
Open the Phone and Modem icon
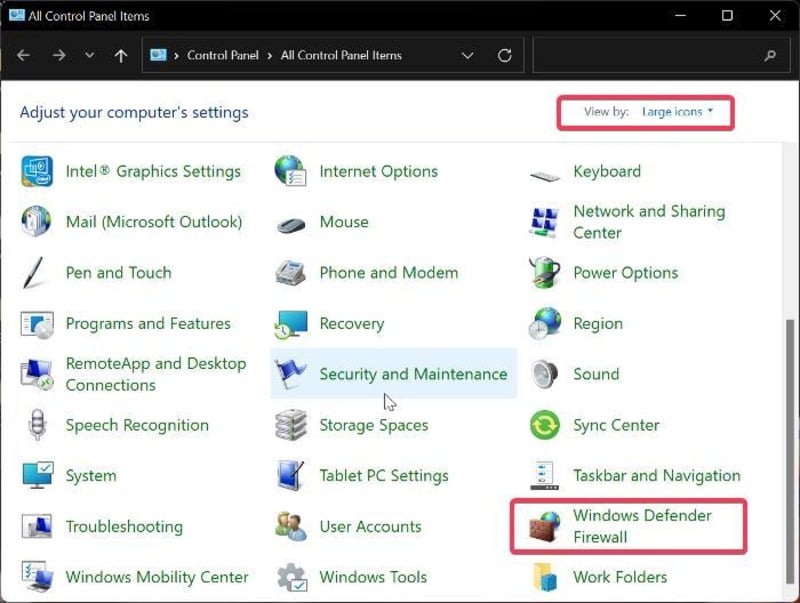290,272
